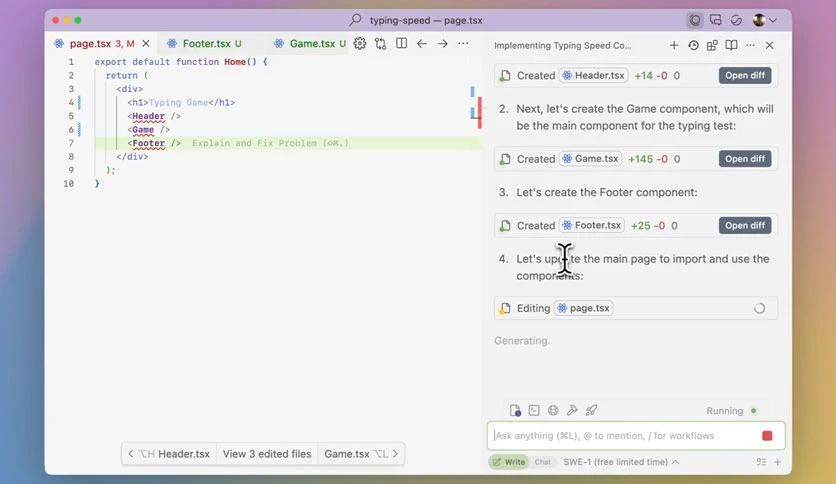Viewport: 836px width, 484px height.
Task: Go to previous edited file Header.tsx
Action: tap(169, 454)
